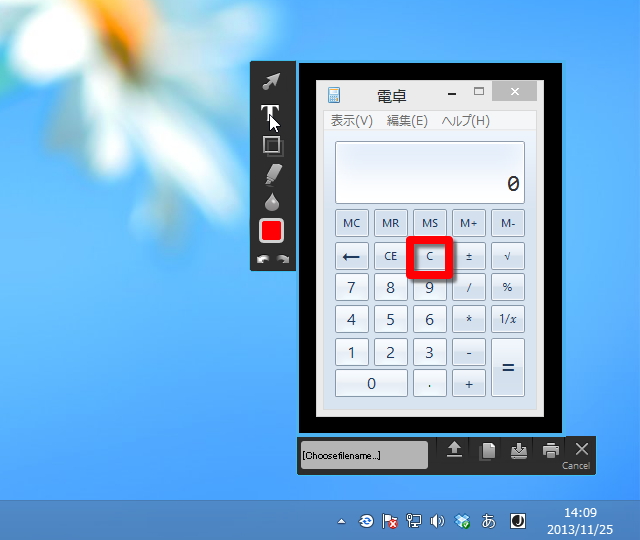The height and width of the screenshot is (540, 640).
Task: Click the MC memory clear button
Action: pos(351,223)
